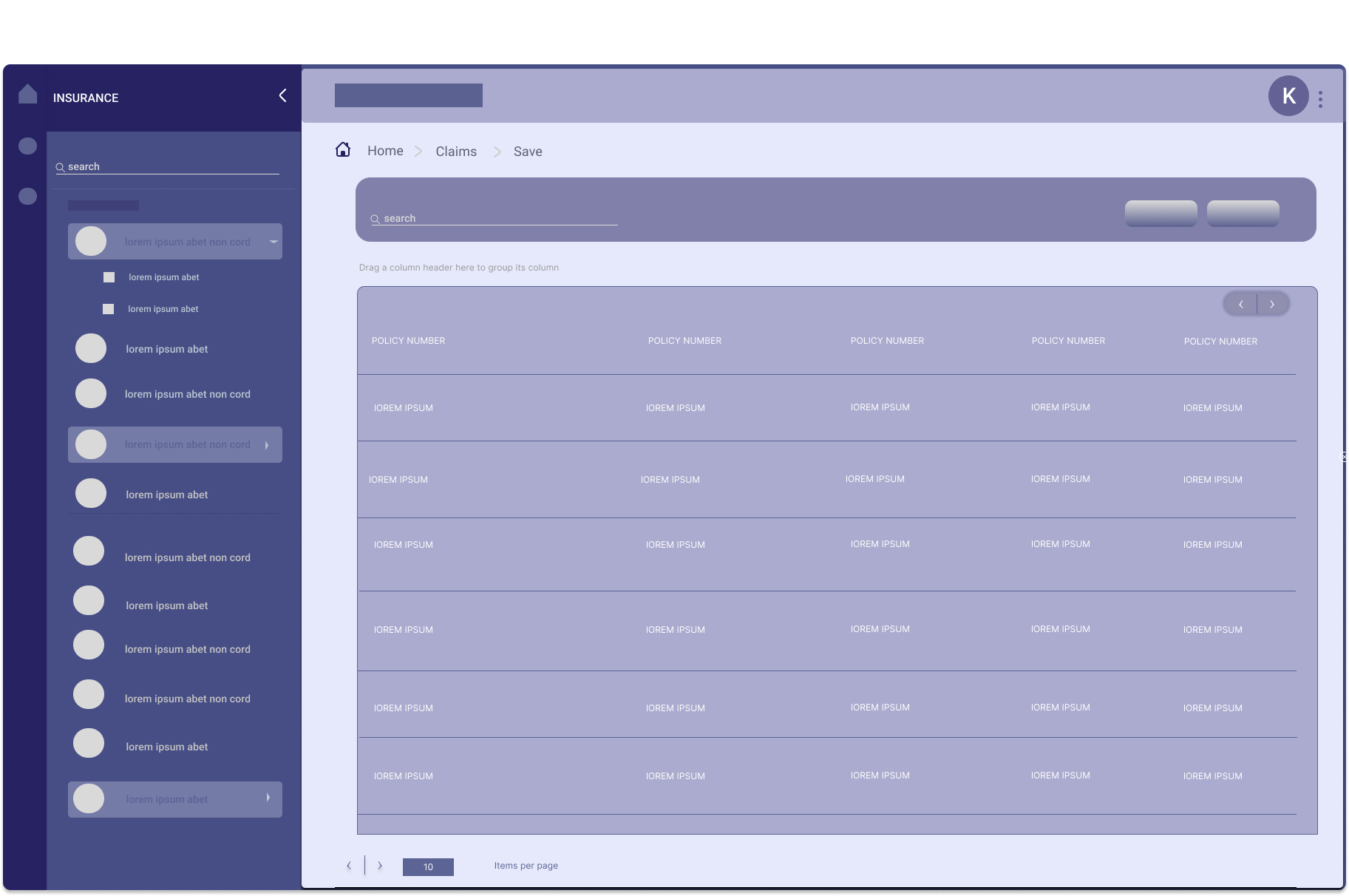Viewport: 1349px width, 896px height.
Task: Click the magnifier icon in the table search bar
Action: point(375,219)
